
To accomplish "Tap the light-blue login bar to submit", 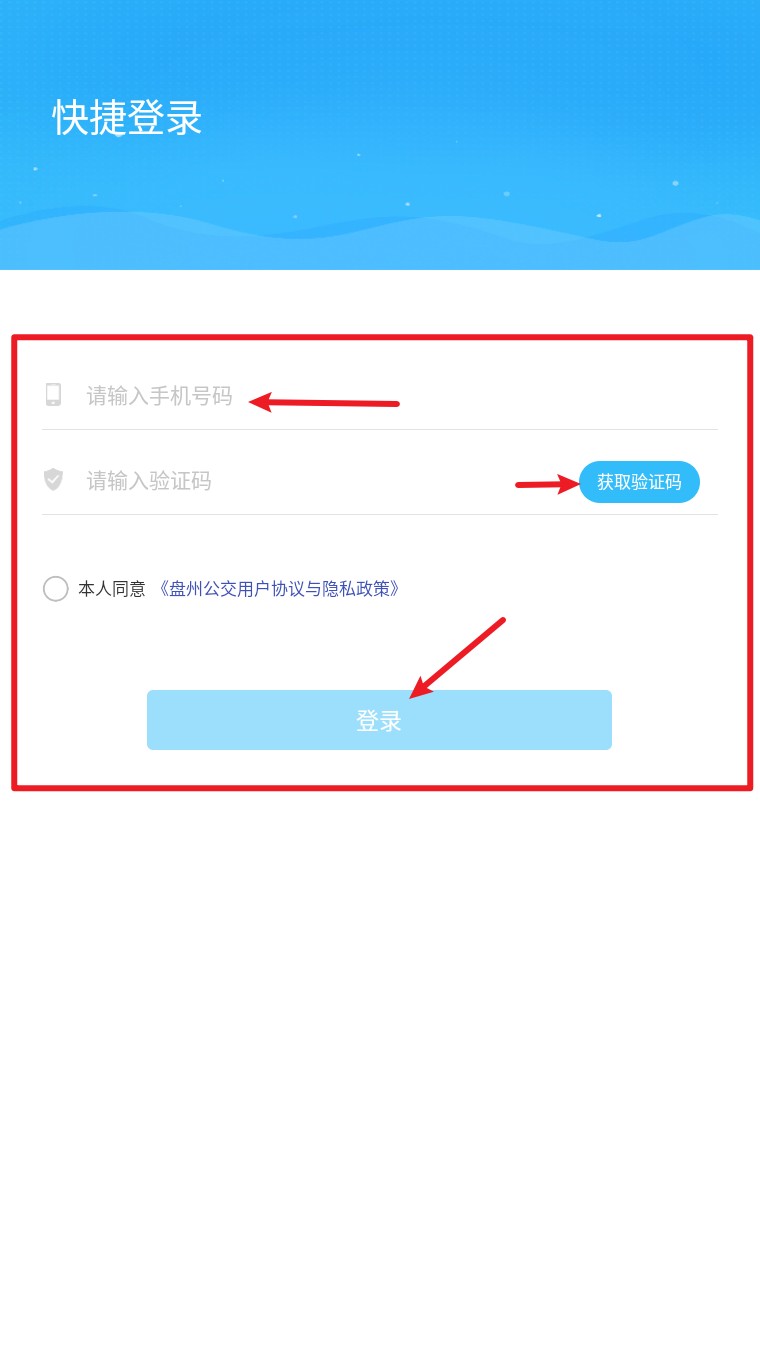I will click(379, 720).
